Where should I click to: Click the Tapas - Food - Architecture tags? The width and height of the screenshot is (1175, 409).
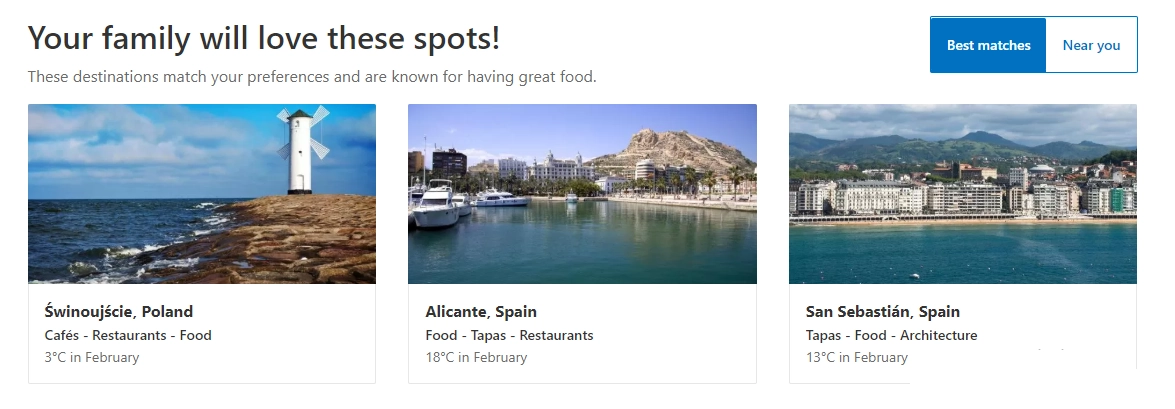891,335
